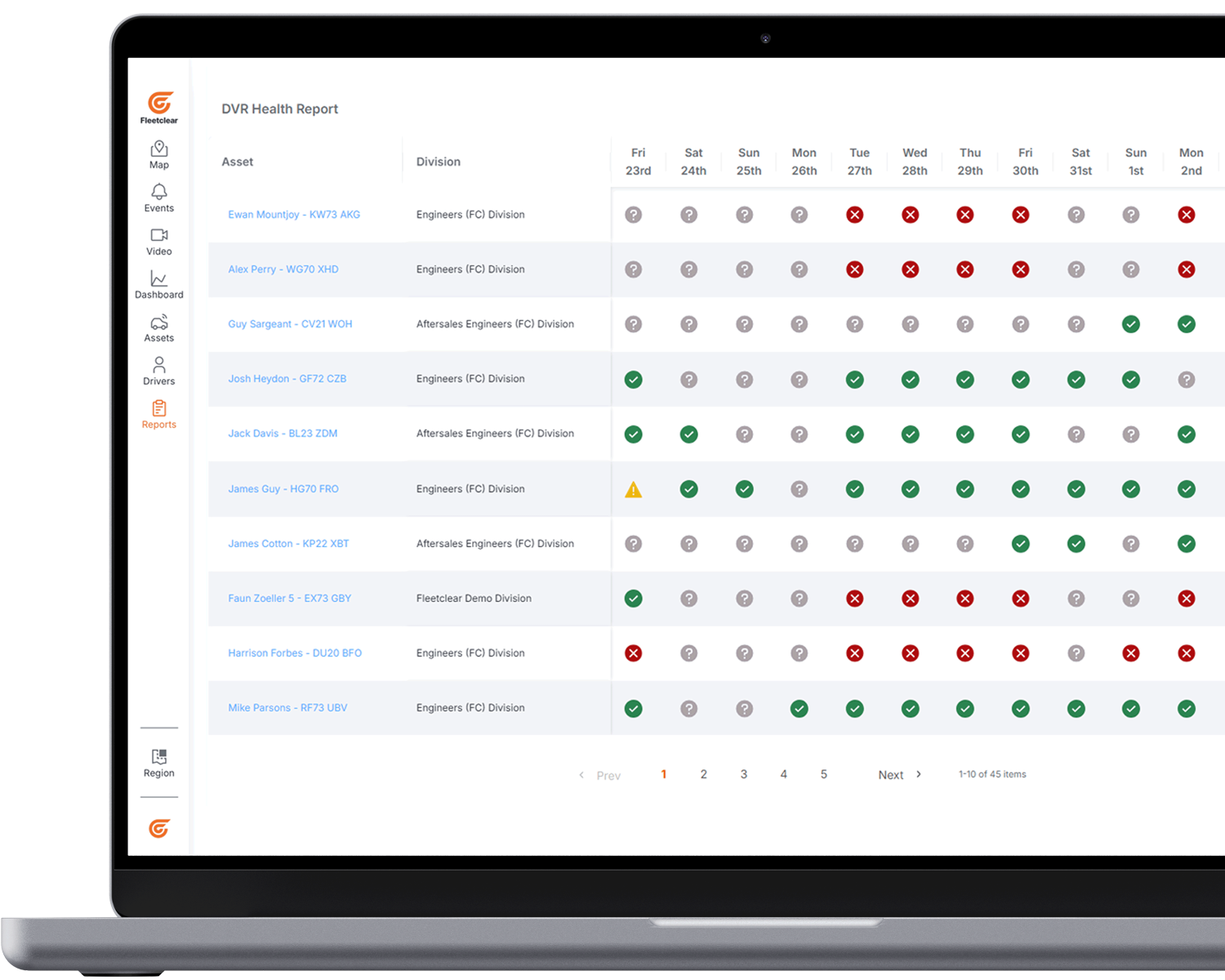The width and height of the screenshot is (1225, 980).
Task: Select the Events bell icon
Action: tap(158, 198)
